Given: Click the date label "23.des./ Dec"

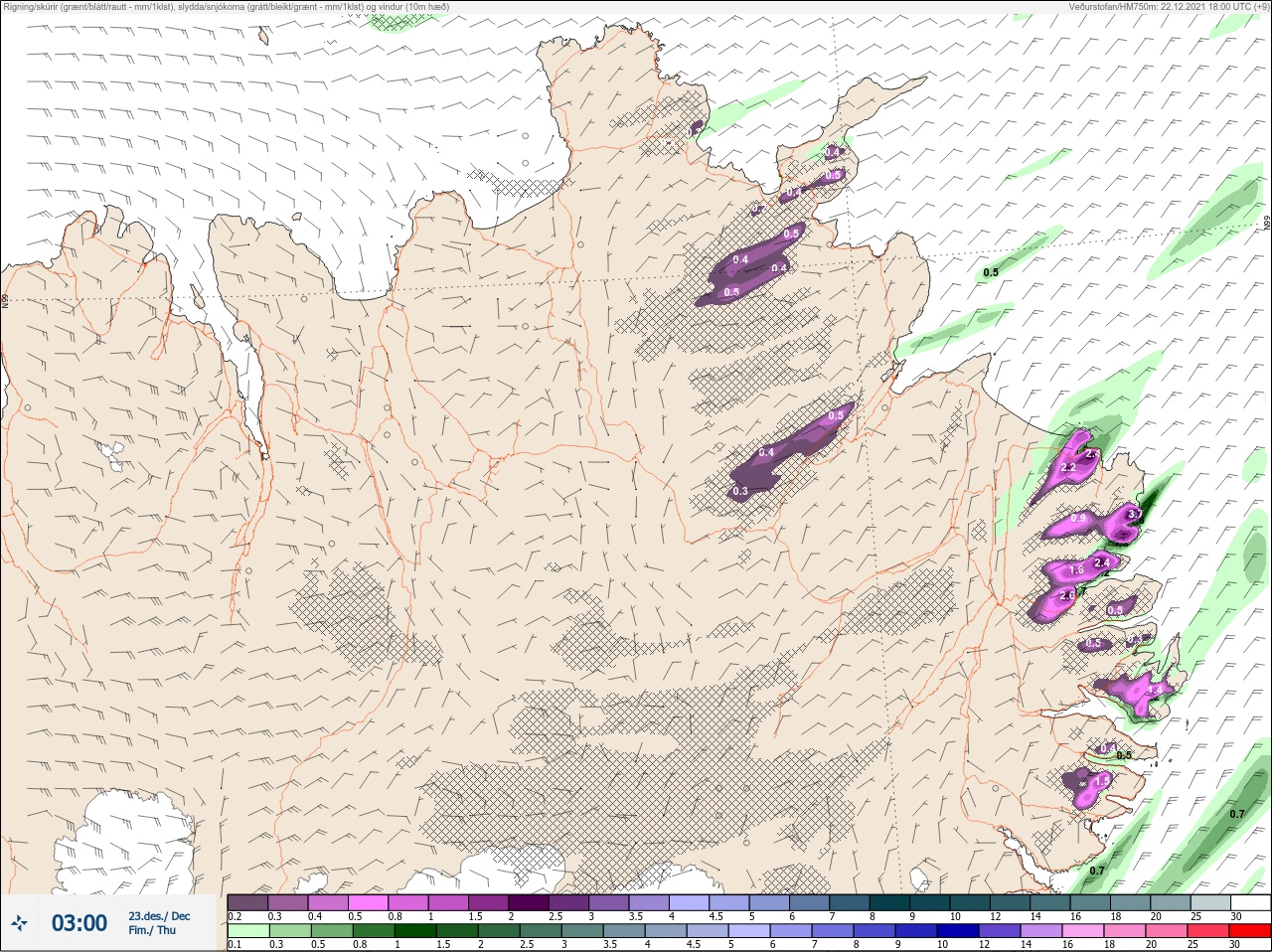Looking at the screenshot, I should point(159,916).
